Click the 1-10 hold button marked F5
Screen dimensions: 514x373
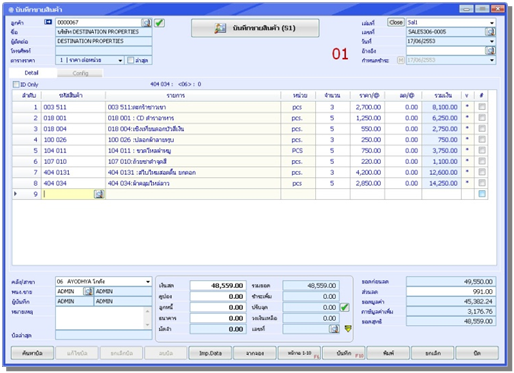299,353
